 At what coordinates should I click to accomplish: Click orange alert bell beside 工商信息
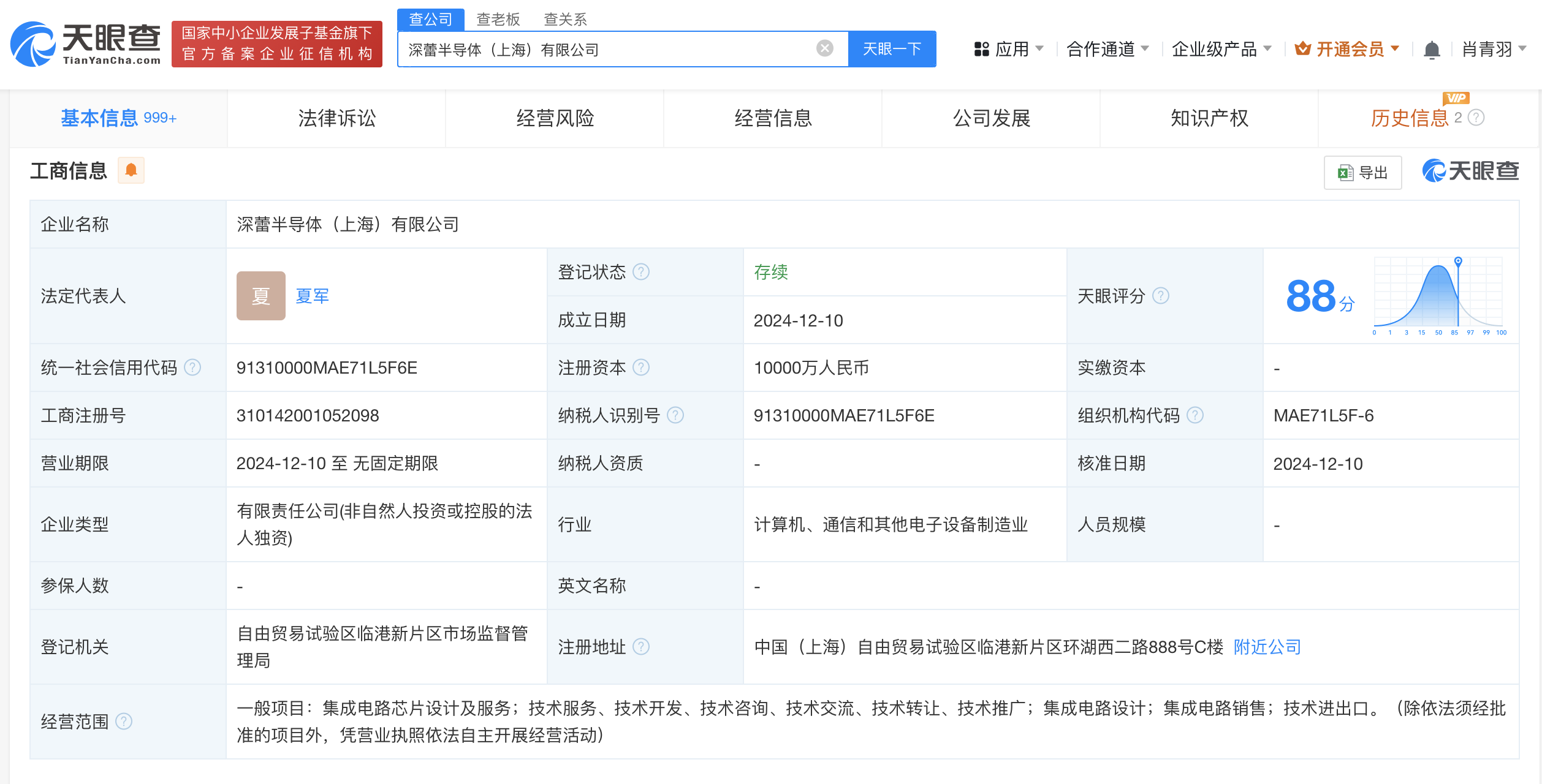[131, 170]
